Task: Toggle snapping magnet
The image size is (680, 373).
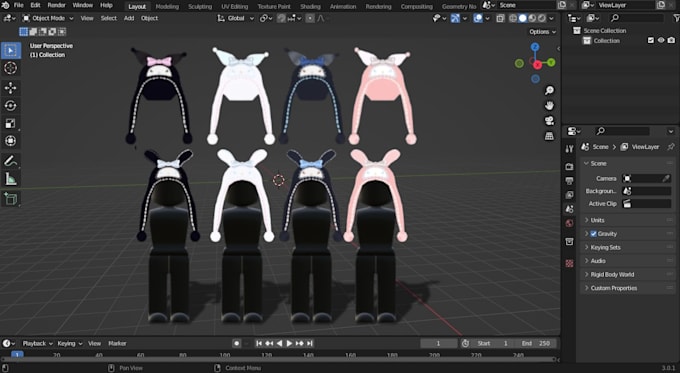Action: [x=281, y=18]
